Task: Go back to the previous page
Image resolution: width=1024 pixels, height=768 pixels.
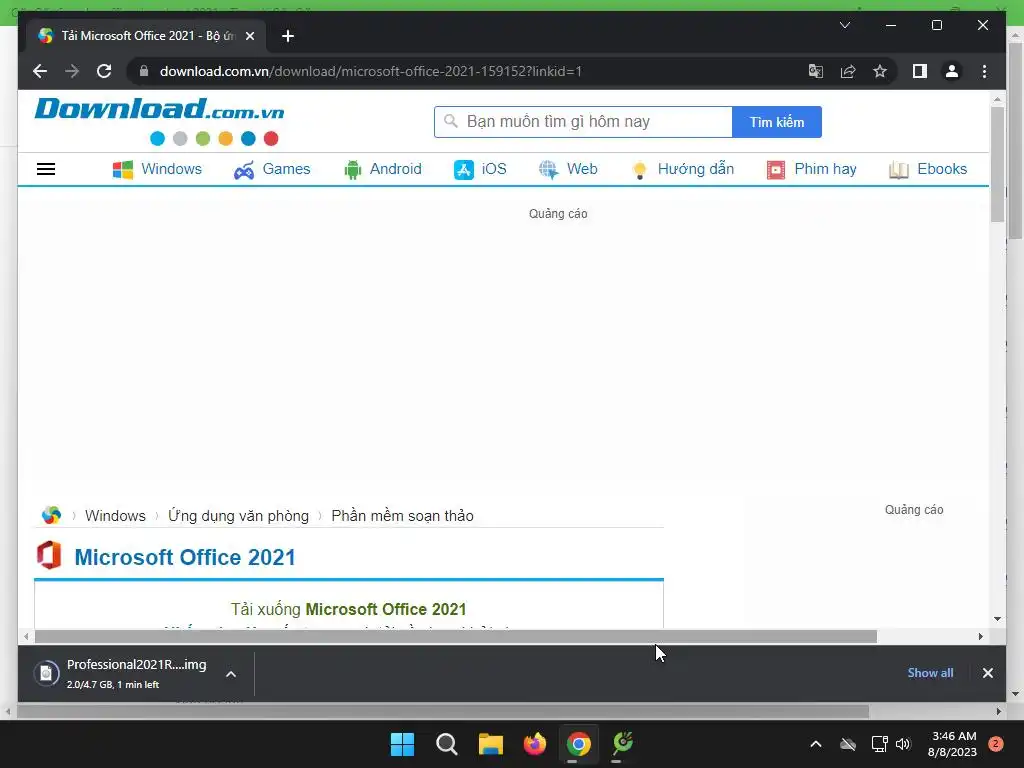Action: [40, 71]
